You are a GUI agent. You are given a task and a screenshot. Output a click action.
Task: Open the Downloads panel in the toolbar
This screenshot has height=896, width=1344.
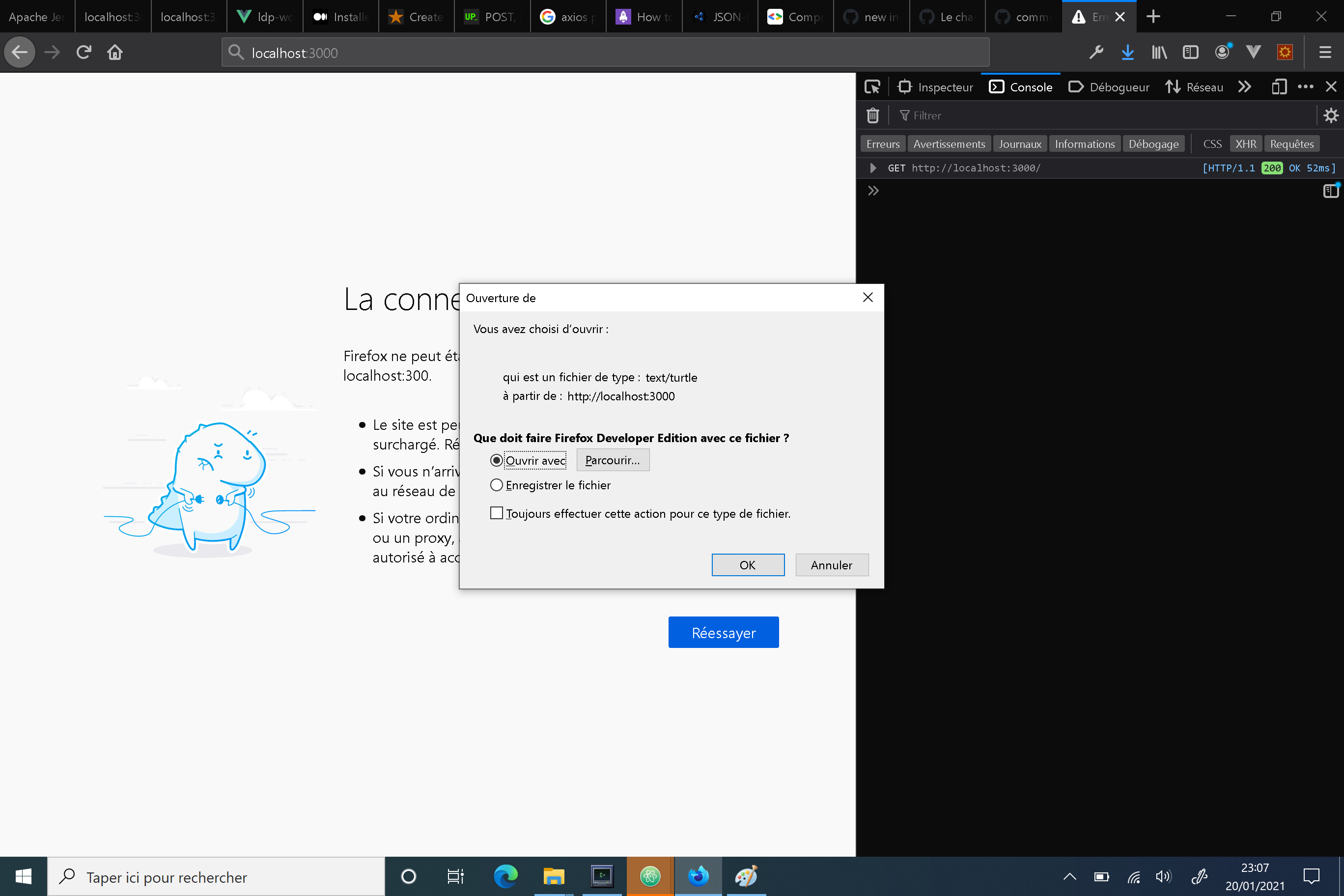tap(1127, 52)
